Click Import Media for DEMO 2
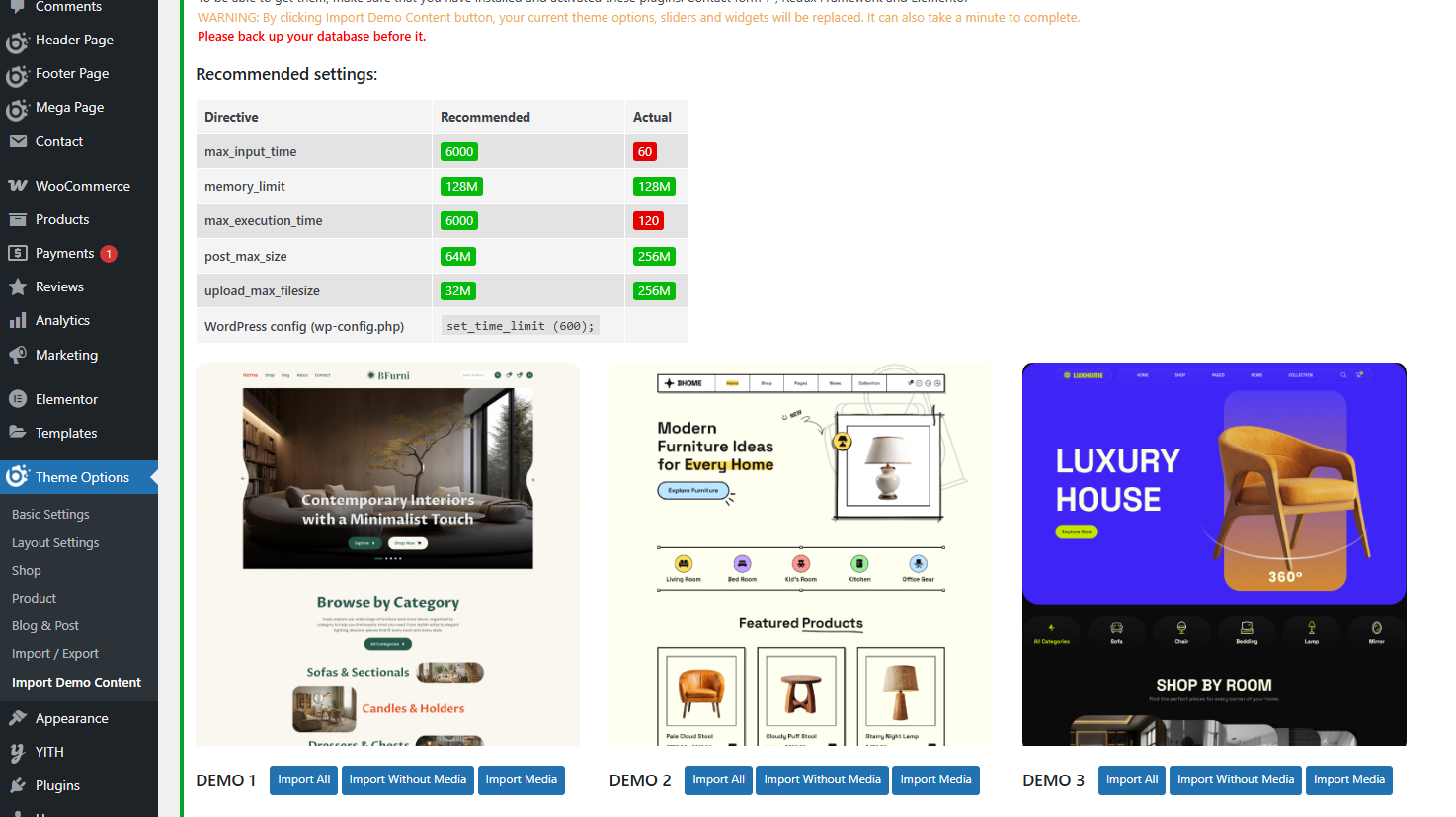Screen dimensions: 1456x817 click(x=935, y=779)
